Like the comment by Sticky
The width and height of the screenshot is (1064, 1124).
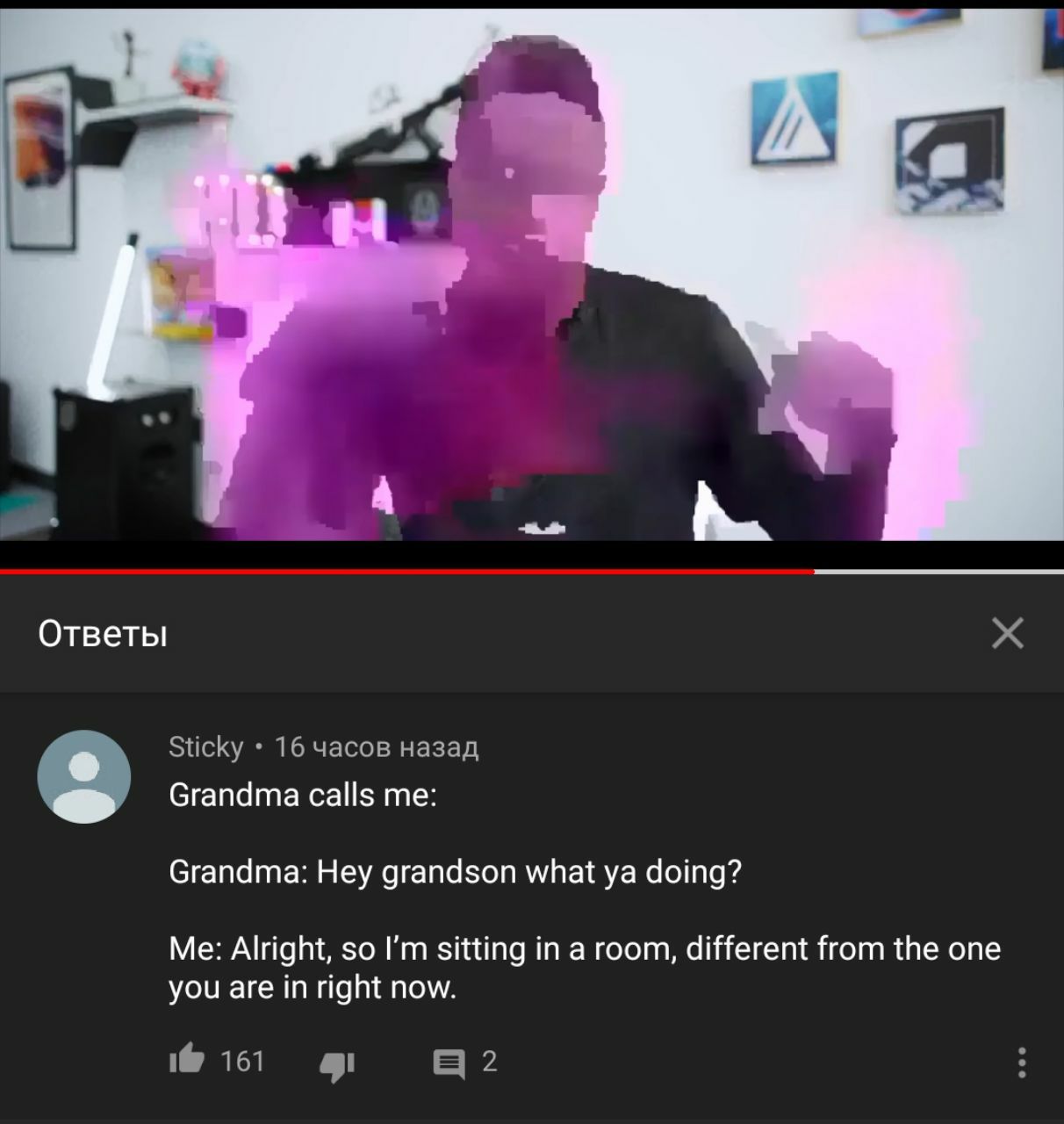coord(186,1062)
